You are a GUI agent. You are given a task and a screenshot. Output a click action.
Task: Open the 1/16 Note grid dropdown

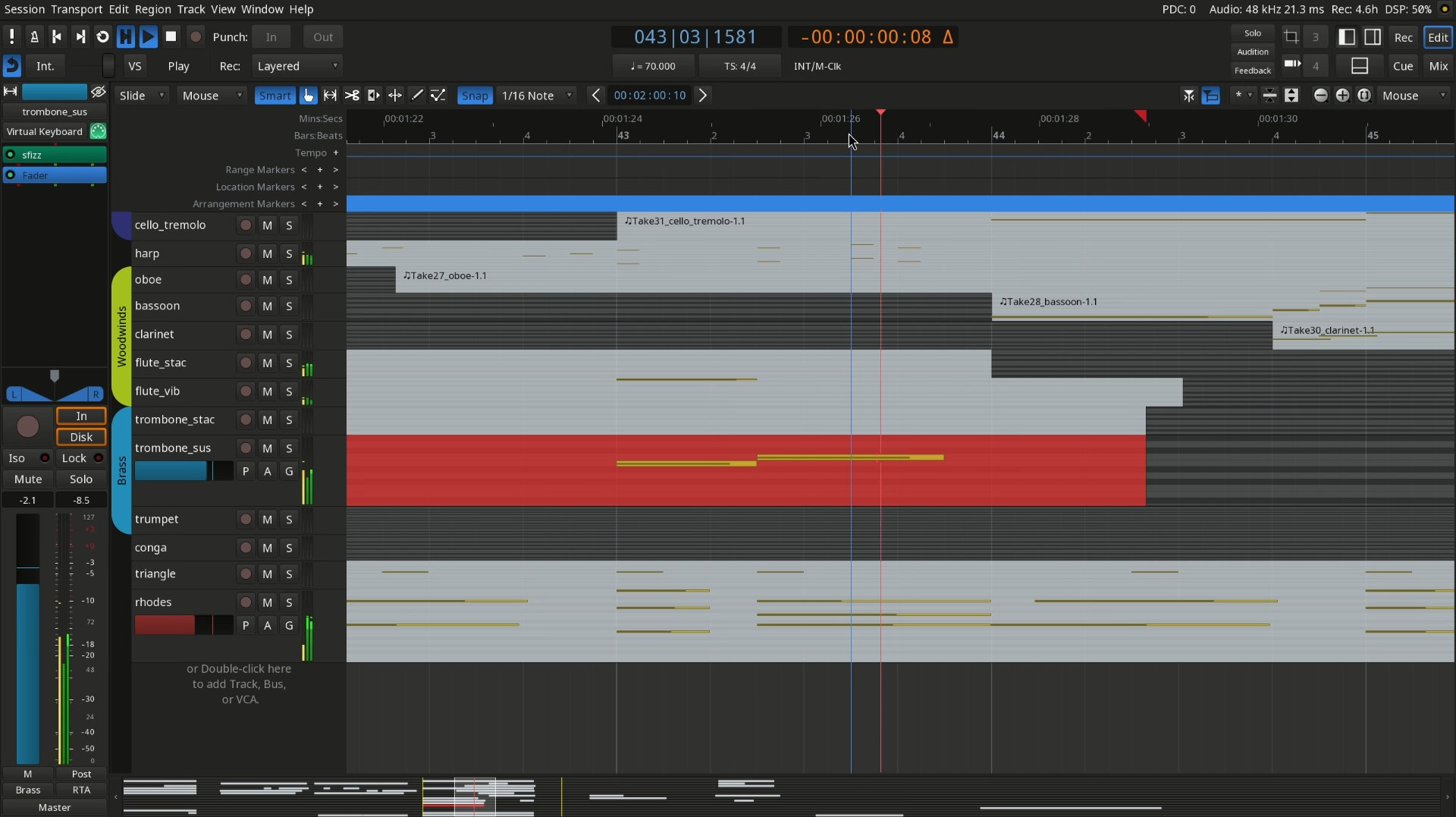(x=536, y=96)
